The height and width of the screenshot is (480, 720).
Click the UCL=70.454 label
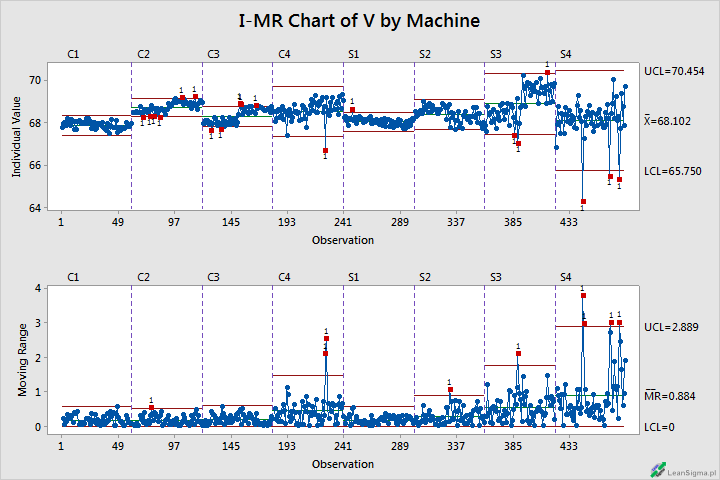674,71
